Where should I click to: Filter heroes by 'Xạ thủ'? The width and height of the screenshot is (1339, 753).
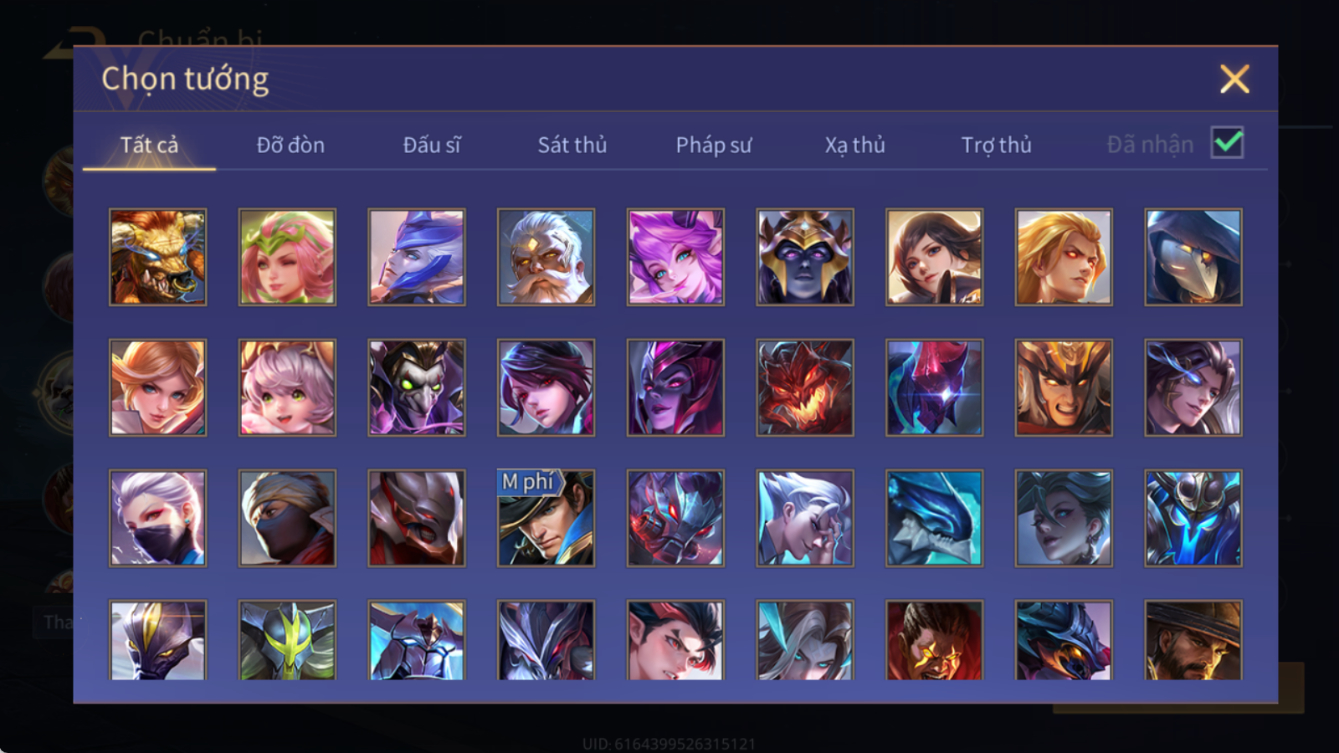(x=855, y=145)
